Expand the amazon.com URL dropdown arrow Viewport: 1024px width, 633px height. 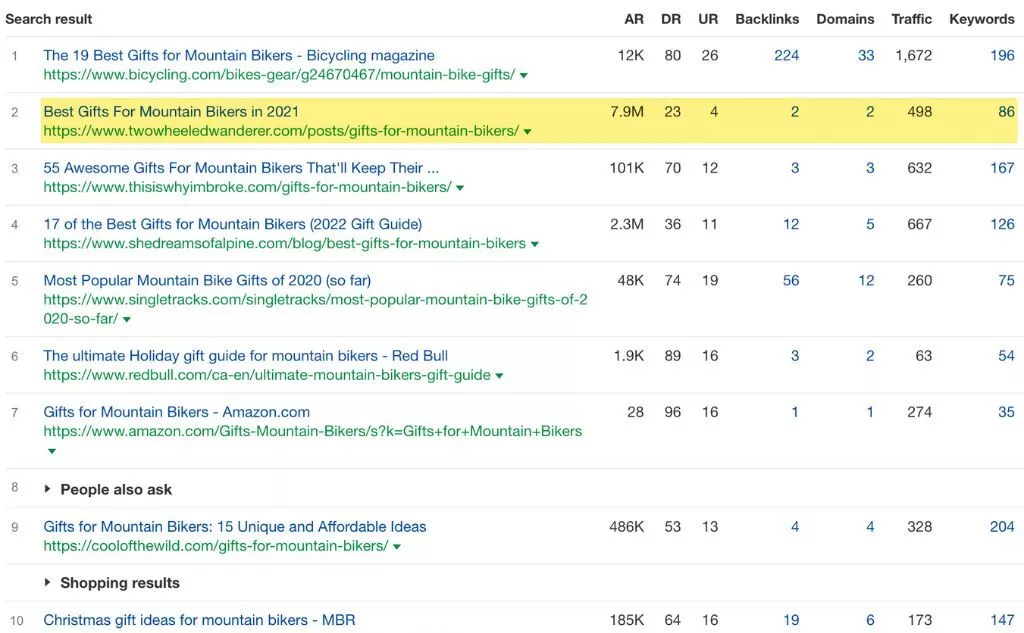tap(51, 451)
